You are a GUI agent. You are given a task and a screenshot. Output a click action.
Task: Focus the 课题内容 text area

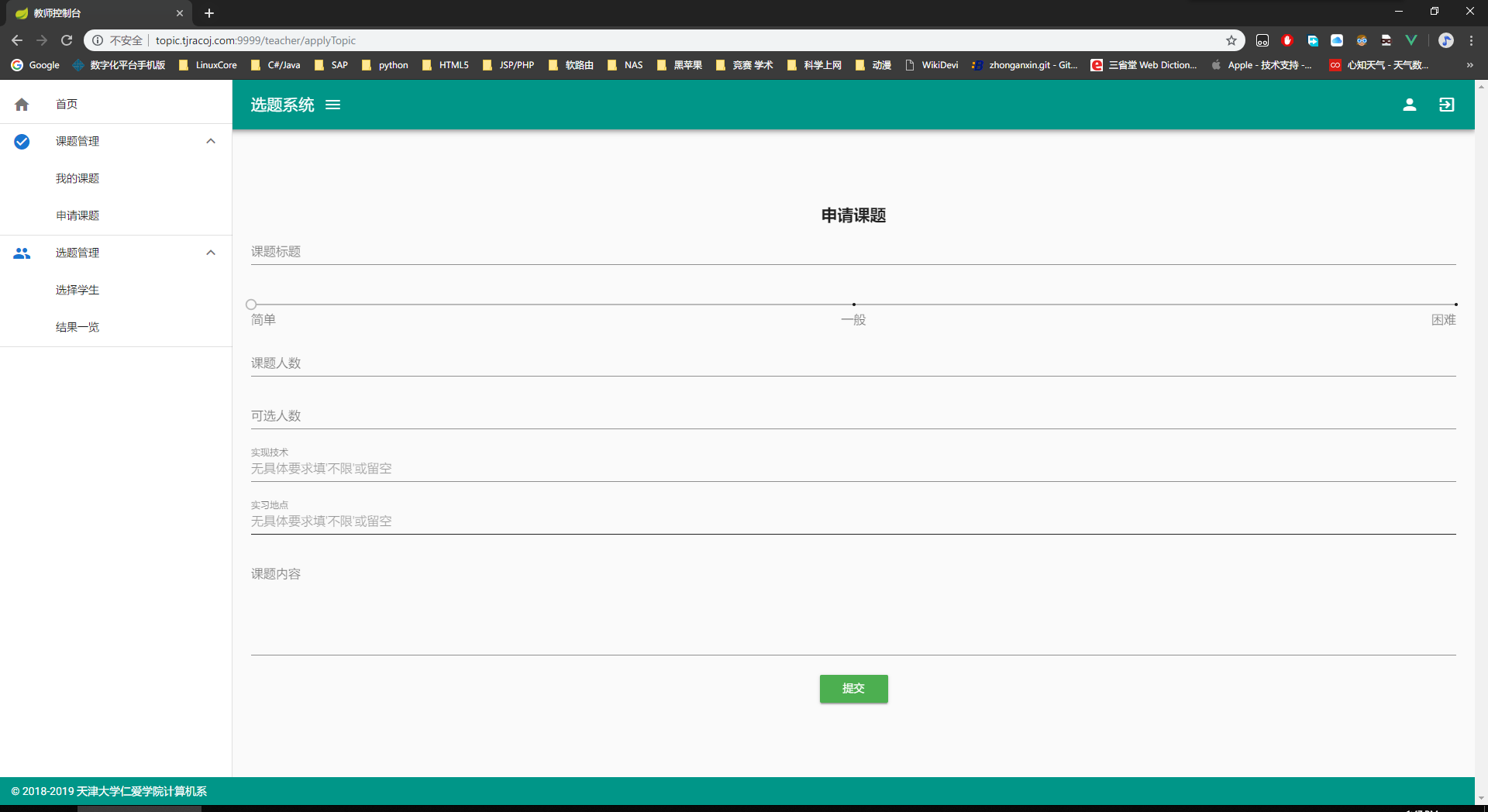coord(853,609)
